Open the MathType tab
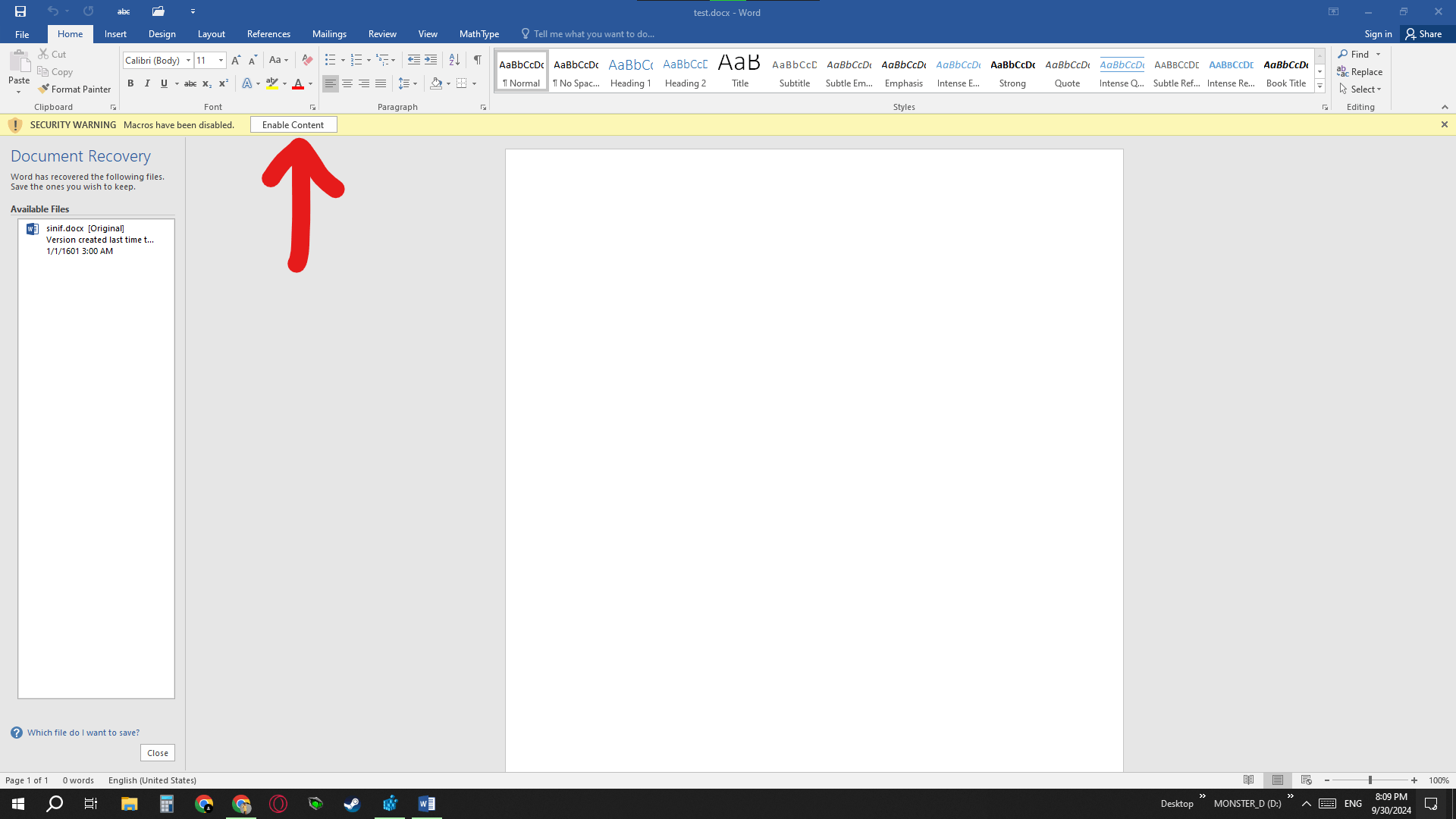Screen dimensions: 1456x819 (x=479, y=33)
